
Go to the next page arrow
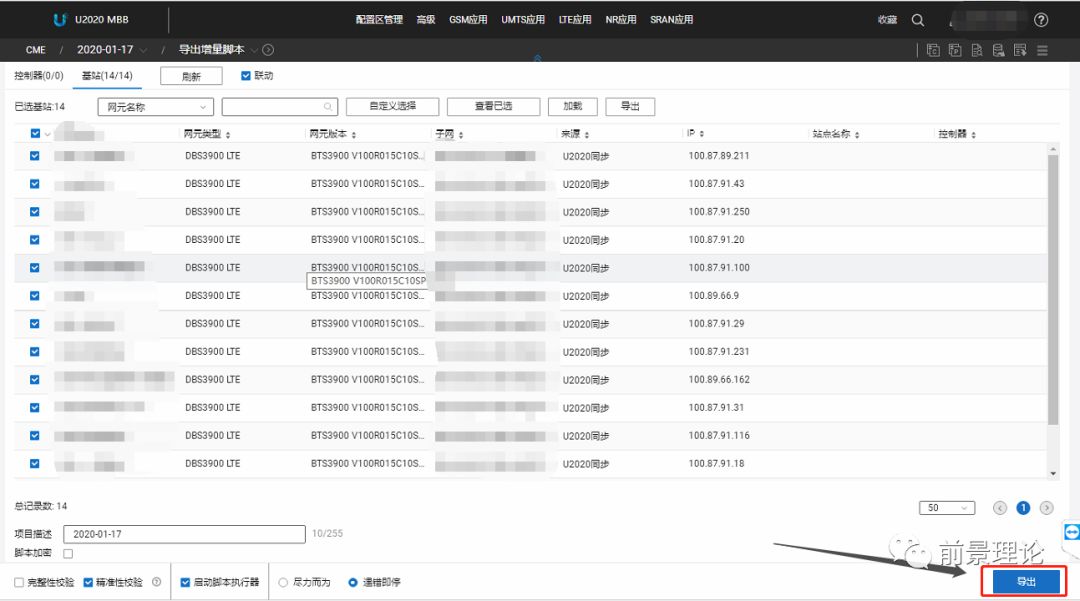[1046, 508]
